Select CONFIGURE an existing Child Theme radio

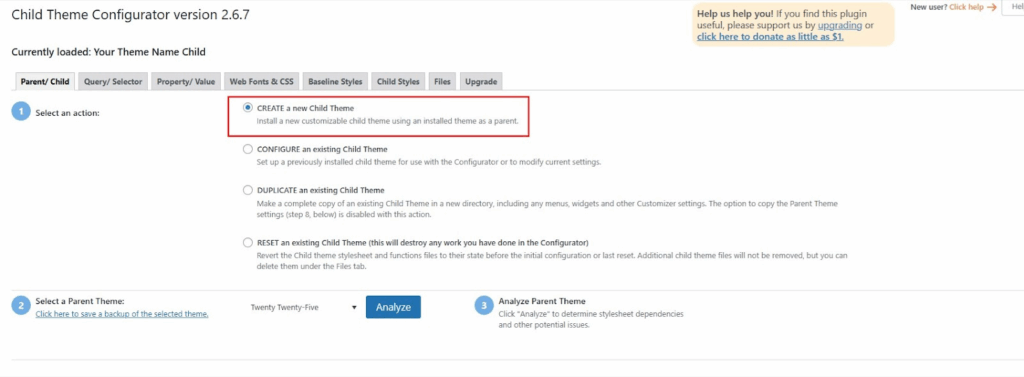pos(248,149)
